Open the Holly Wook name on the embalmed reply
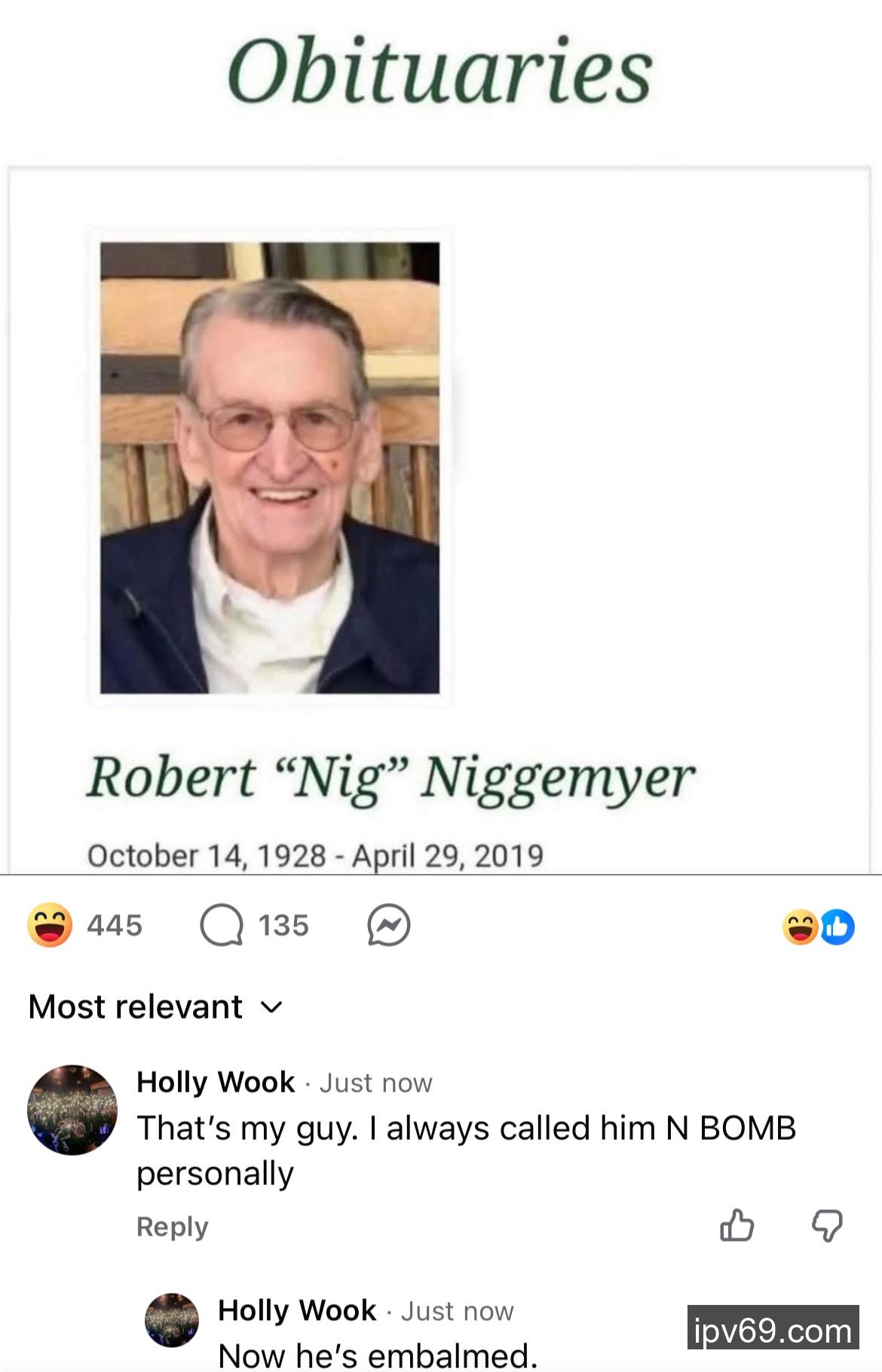 (x=297, y=1310)
